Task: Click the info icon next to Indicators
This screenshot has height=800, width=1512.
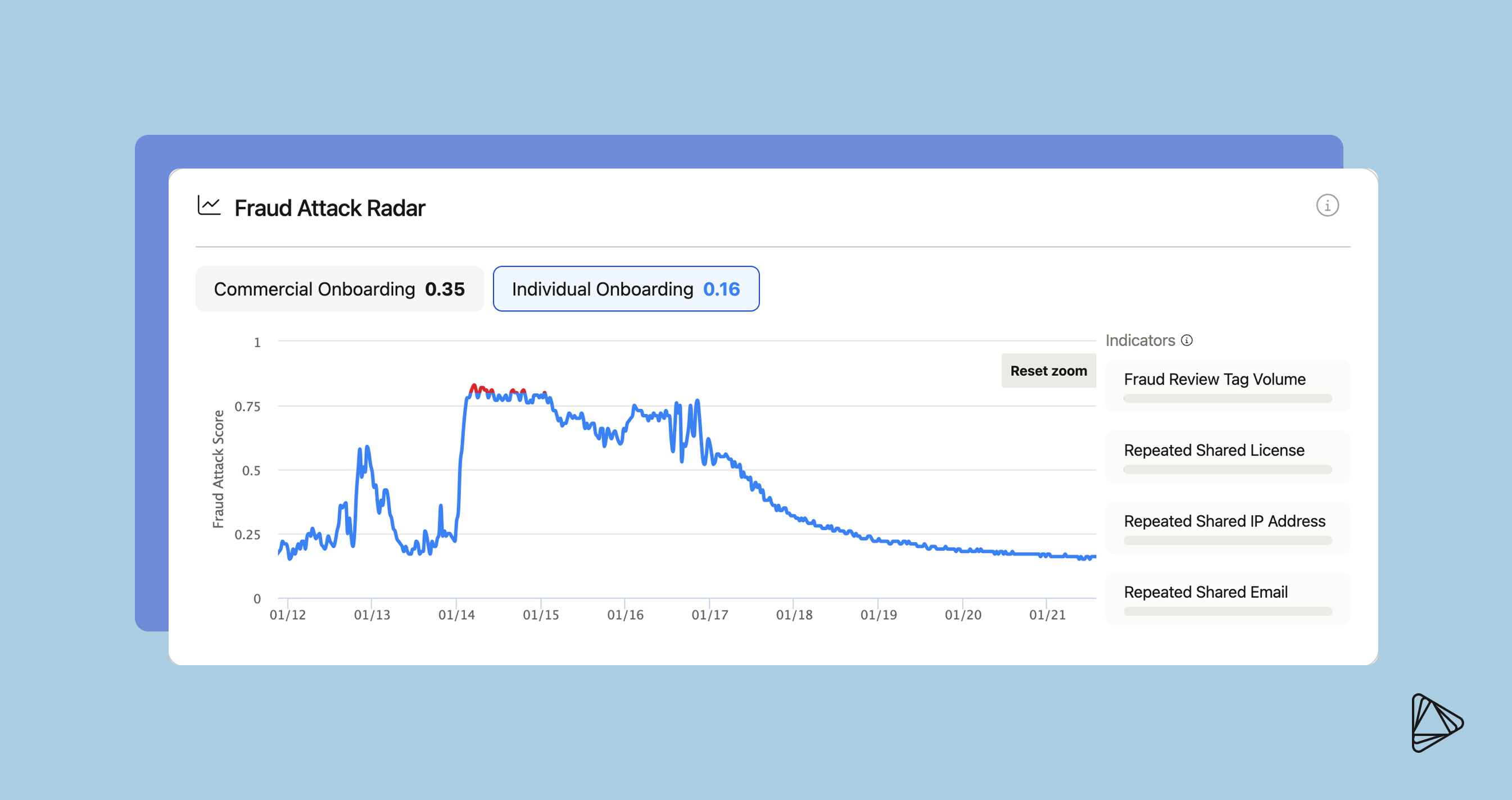Action: click(x=1186, y=340)
